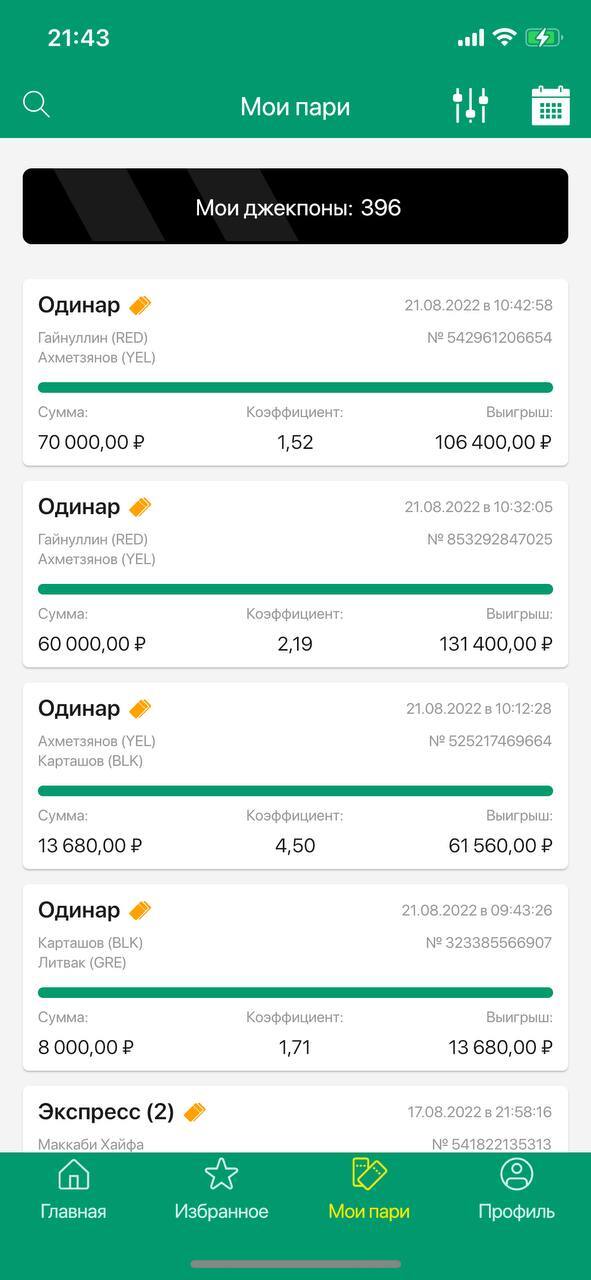Open the Мои джекпоны: 396 banner

coord(295,206)
